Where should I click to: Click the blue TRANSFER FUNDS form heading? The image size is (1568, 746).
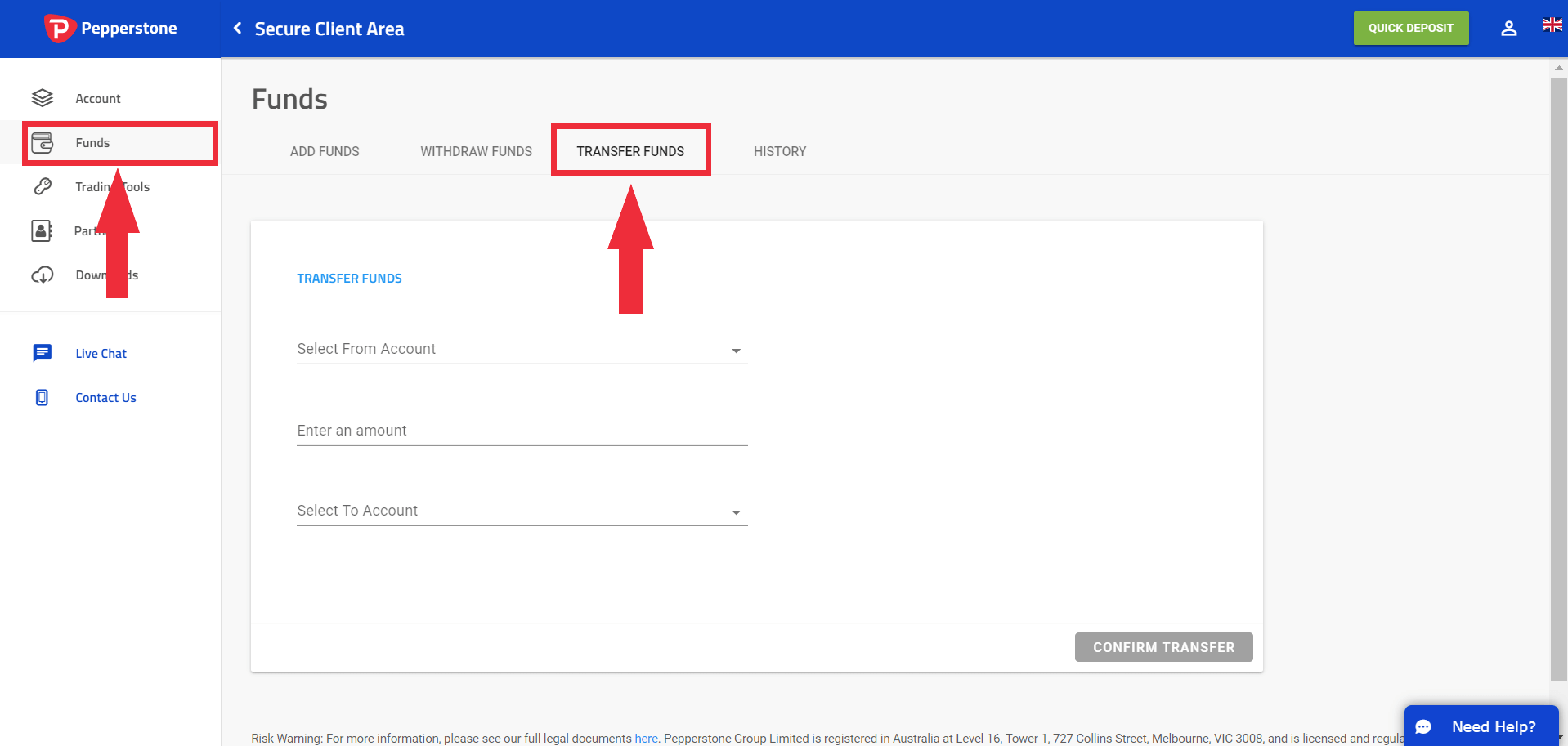349,279
